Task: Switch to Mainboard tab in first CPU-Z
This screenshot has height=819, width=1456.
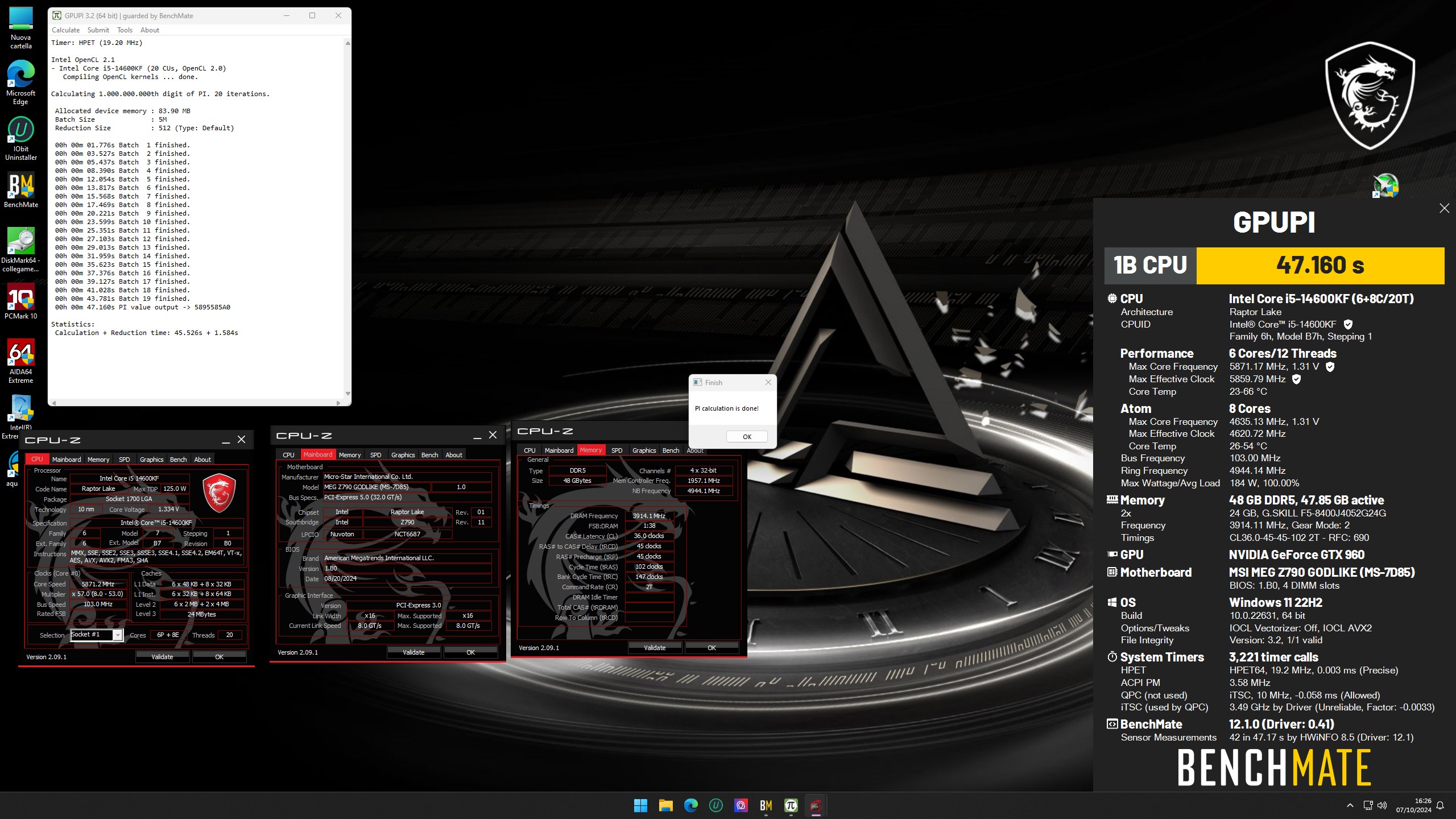Action: coord(67,459)
